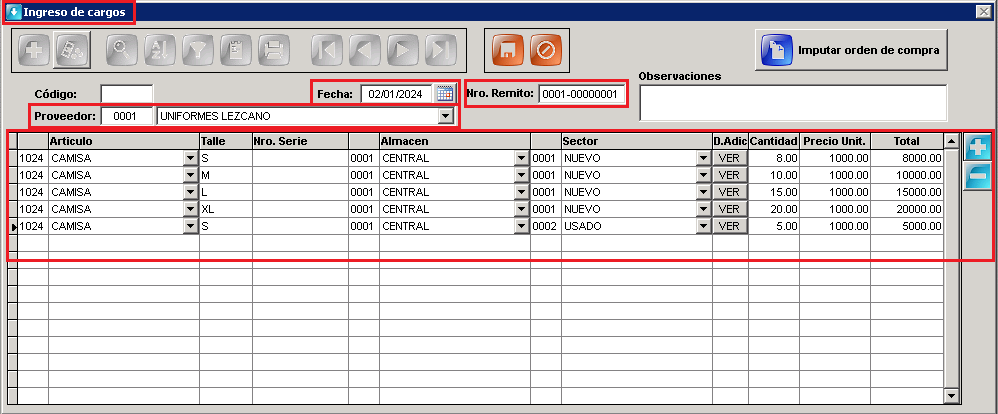Click VER button in the USADO row
This screenshot has width=998, height=414.
click(729, 226)
